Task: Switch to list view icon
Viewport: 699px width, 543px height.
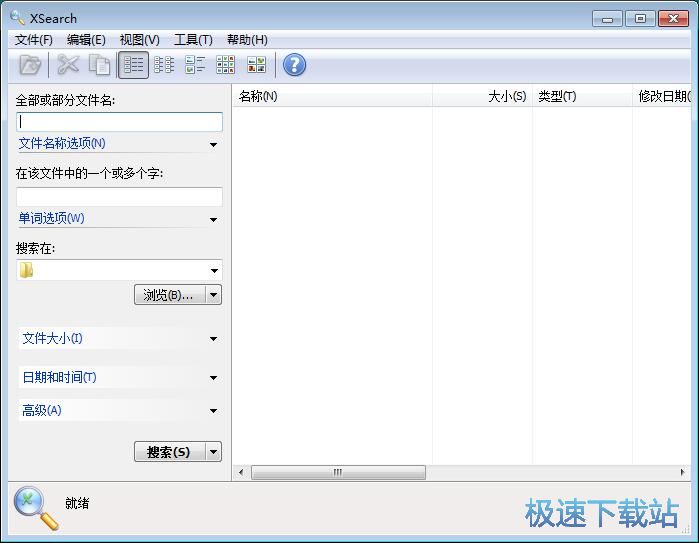Action: click(164, 65)
